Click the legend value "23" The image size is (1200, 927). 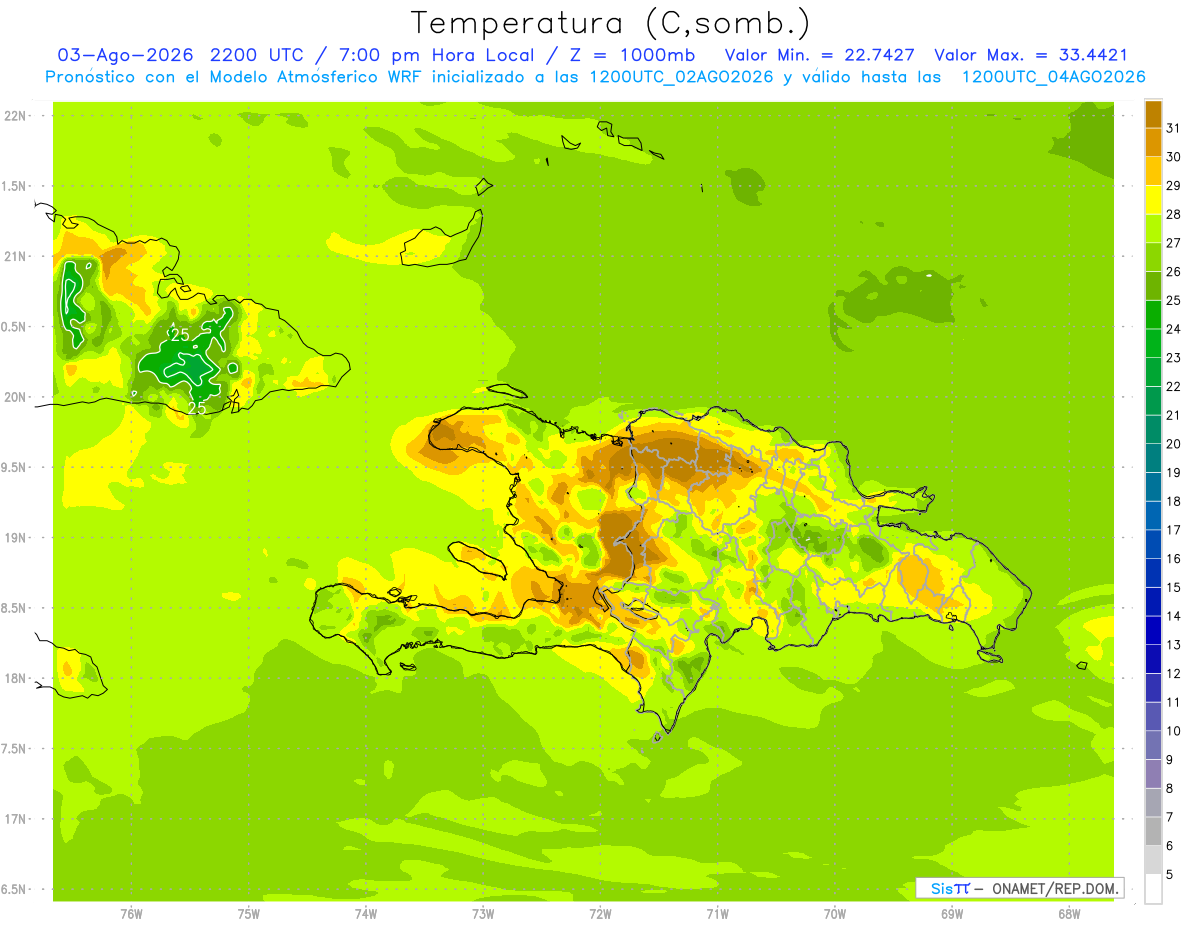[x=1174, y=358]
